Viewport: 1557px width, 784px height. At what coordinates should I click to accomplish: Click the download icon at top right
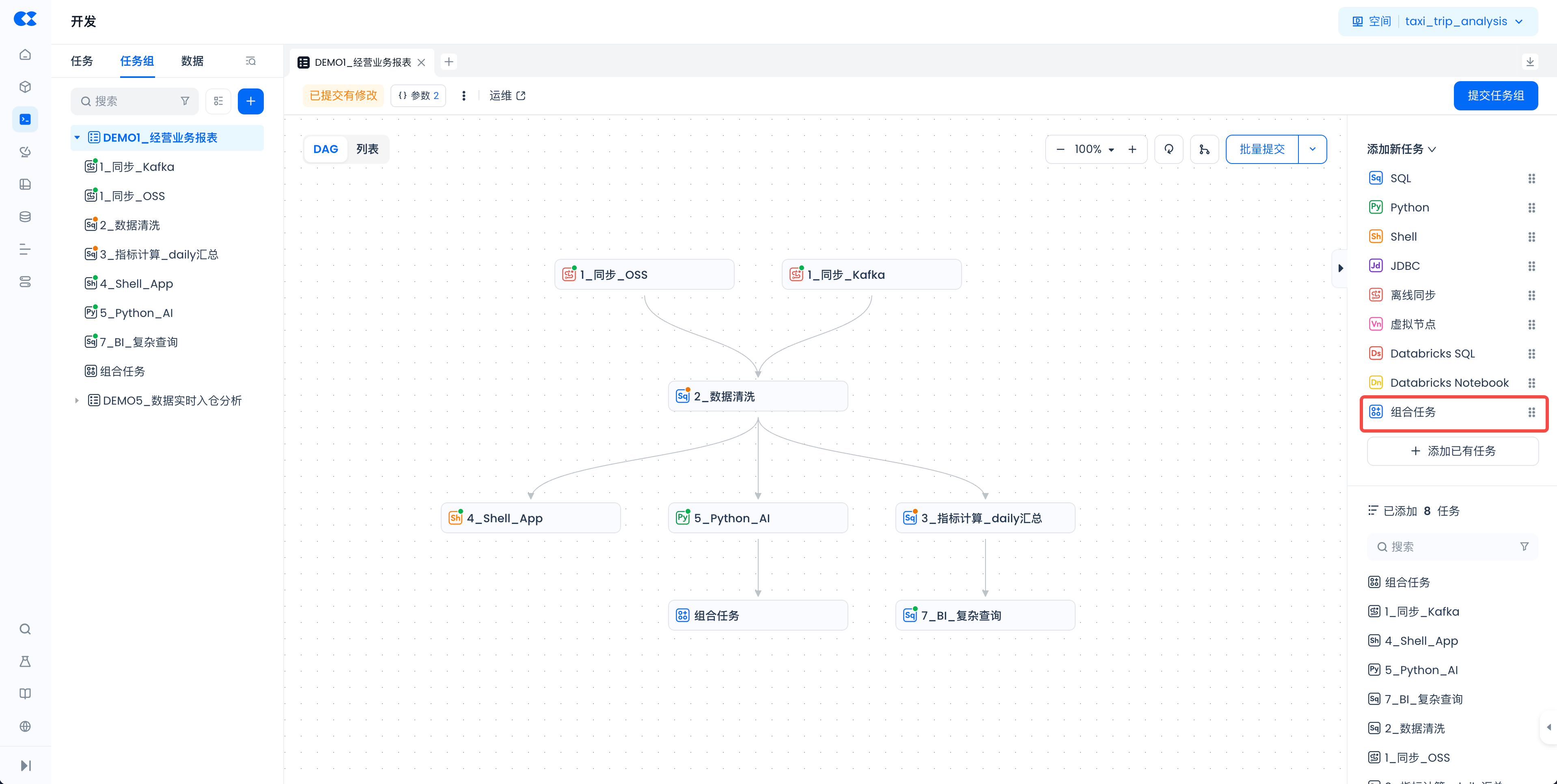(x=1529, y=62)
